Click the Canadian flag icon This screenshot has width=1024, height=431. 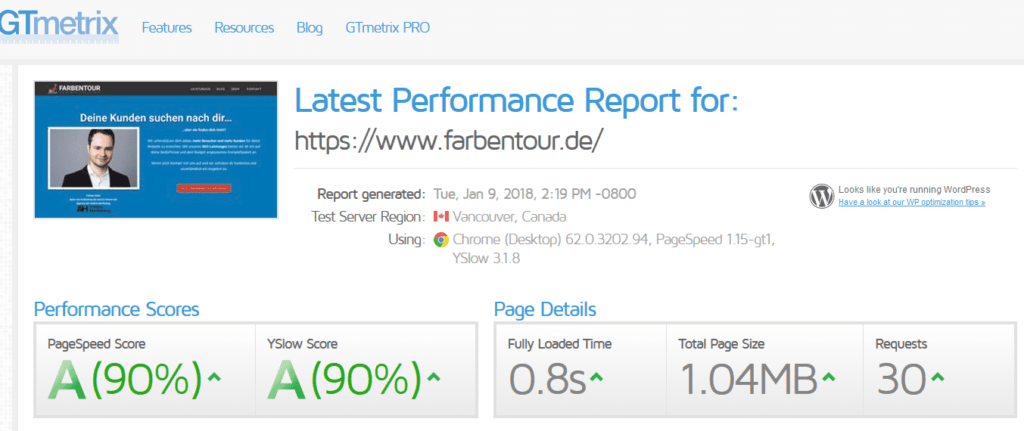[x=441, y=217]
